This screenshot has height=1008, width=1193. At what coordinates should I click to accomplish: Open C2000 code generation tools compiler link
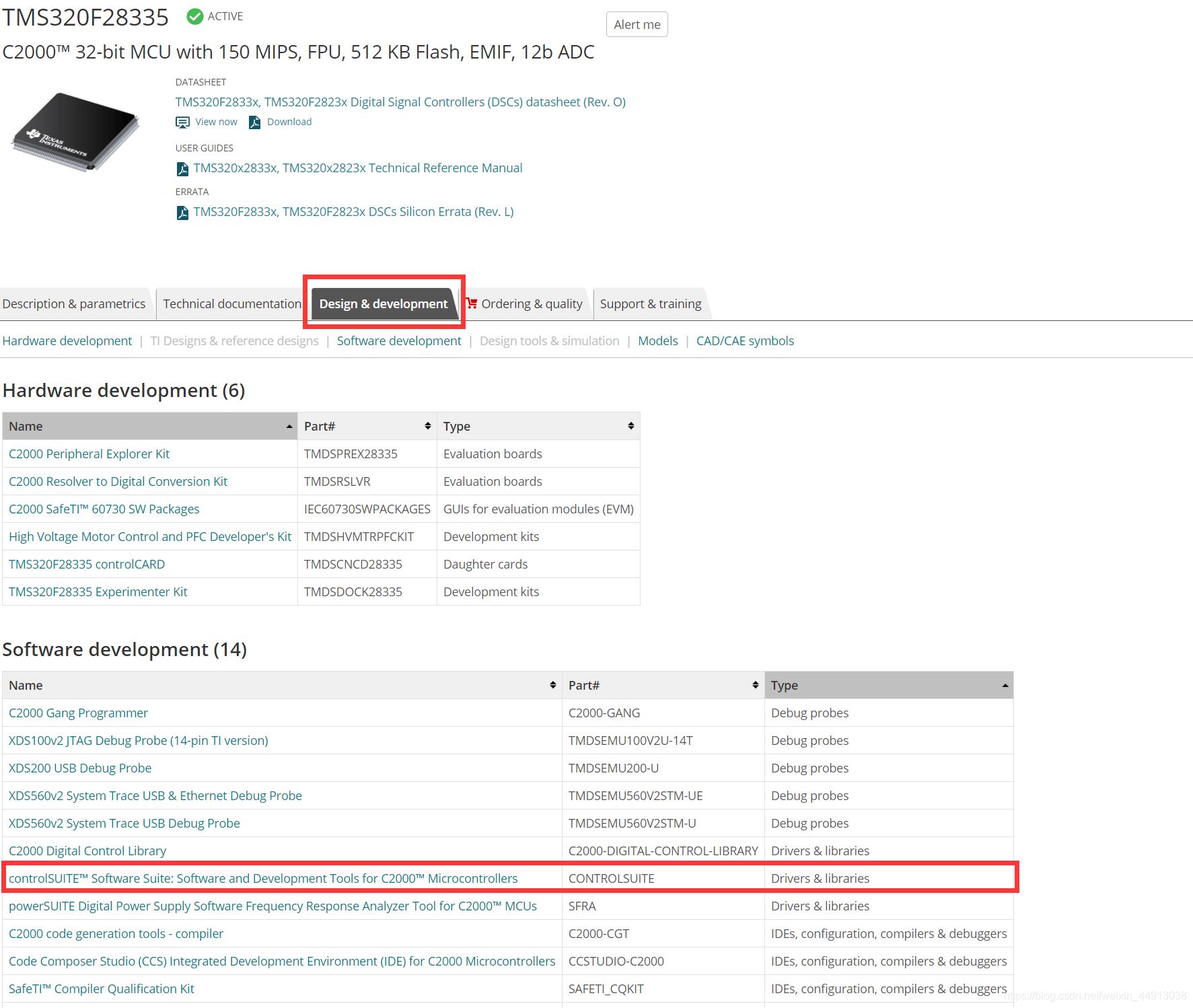point(116,934)
